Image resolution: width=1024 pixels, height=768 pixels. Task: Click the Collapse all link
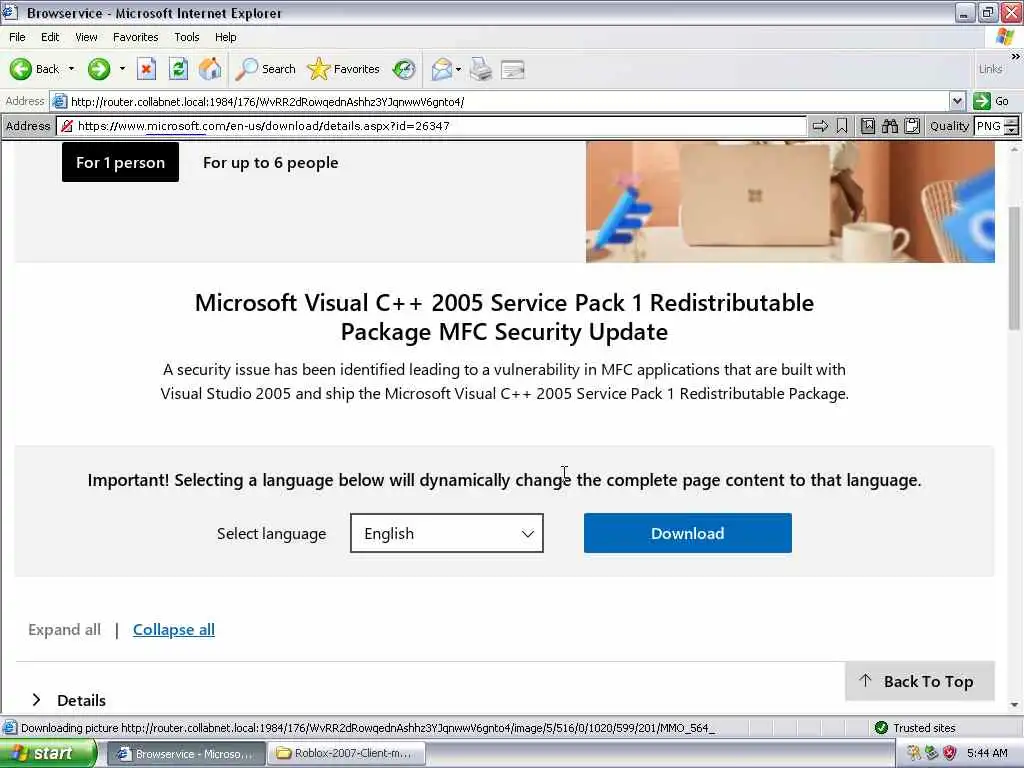(174, 630)
